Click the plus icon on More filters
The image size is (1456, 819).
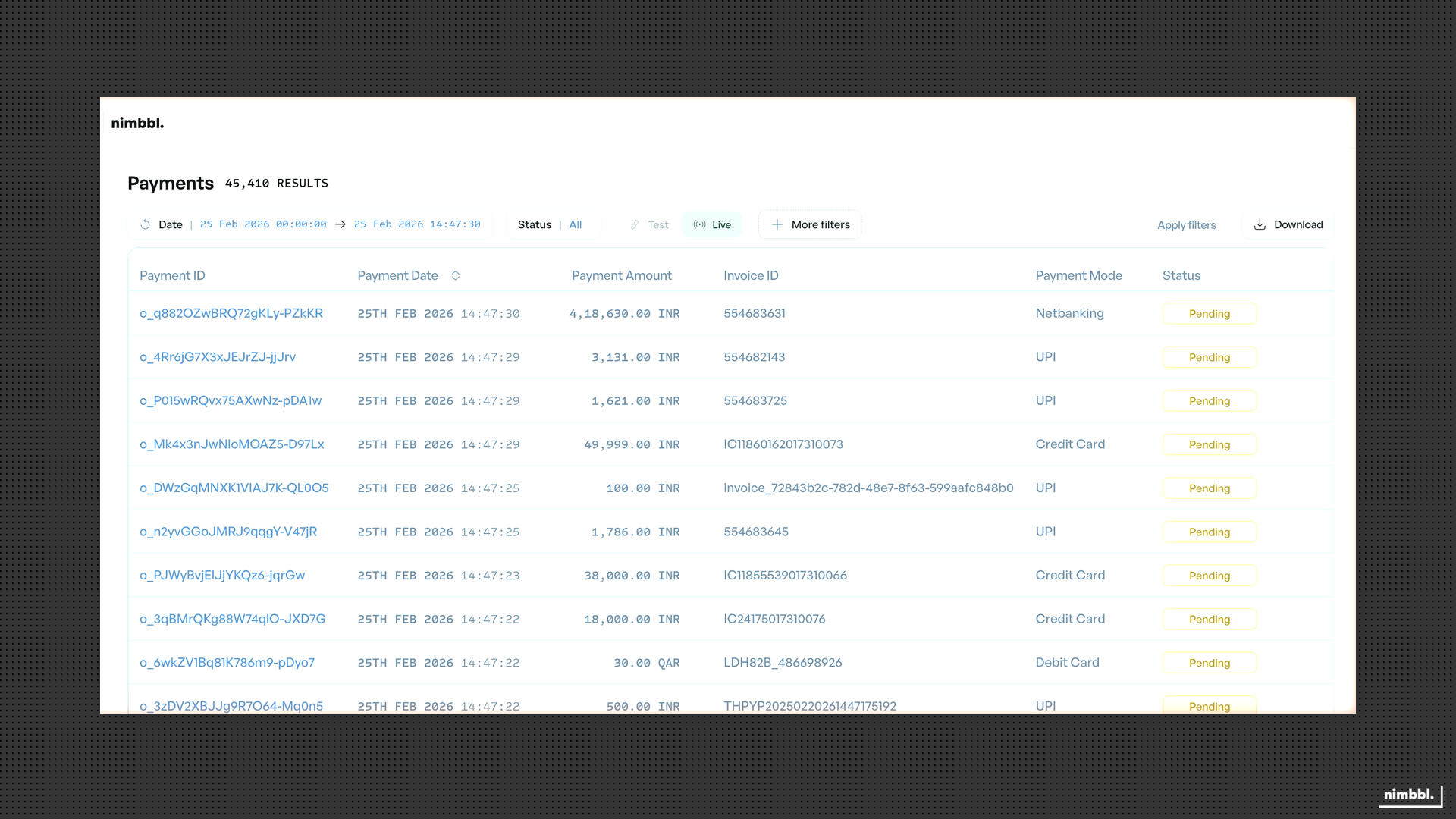pos(777,224)
